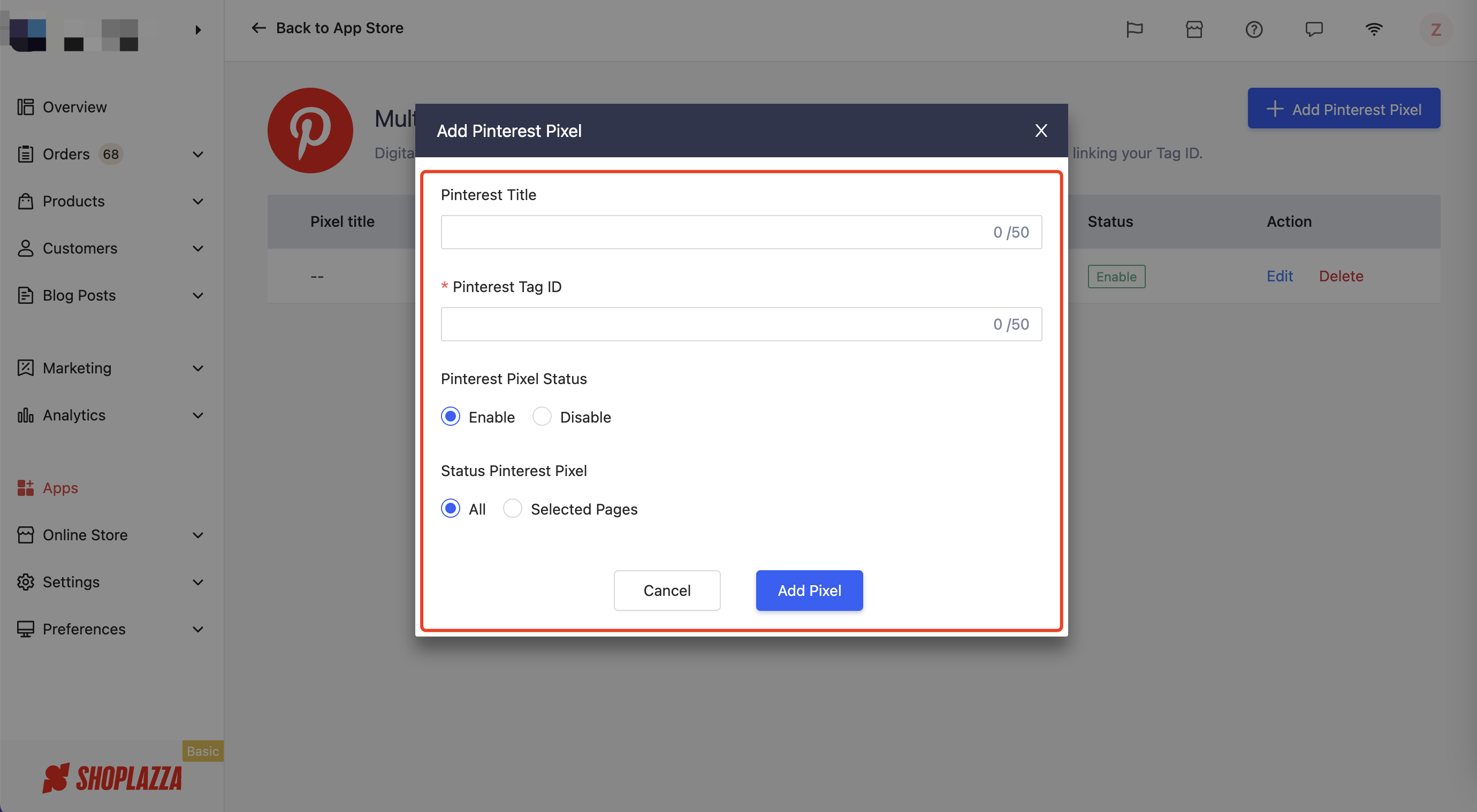
Task: Click the Basic plan badge
Action: coord(202,750)
